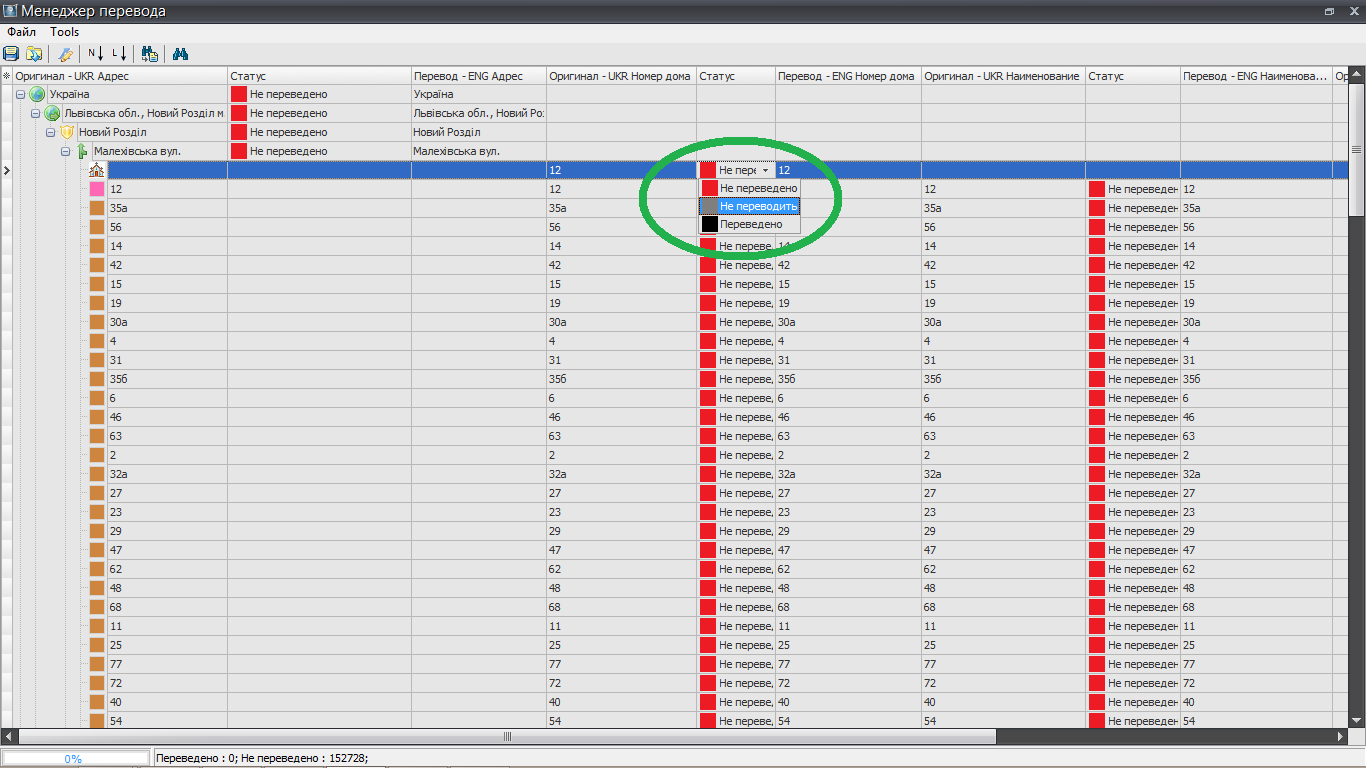Collapse the Малехівська вул. street node
The height and width of the screenshot is (768, 1366).
[x=66, y=151]
